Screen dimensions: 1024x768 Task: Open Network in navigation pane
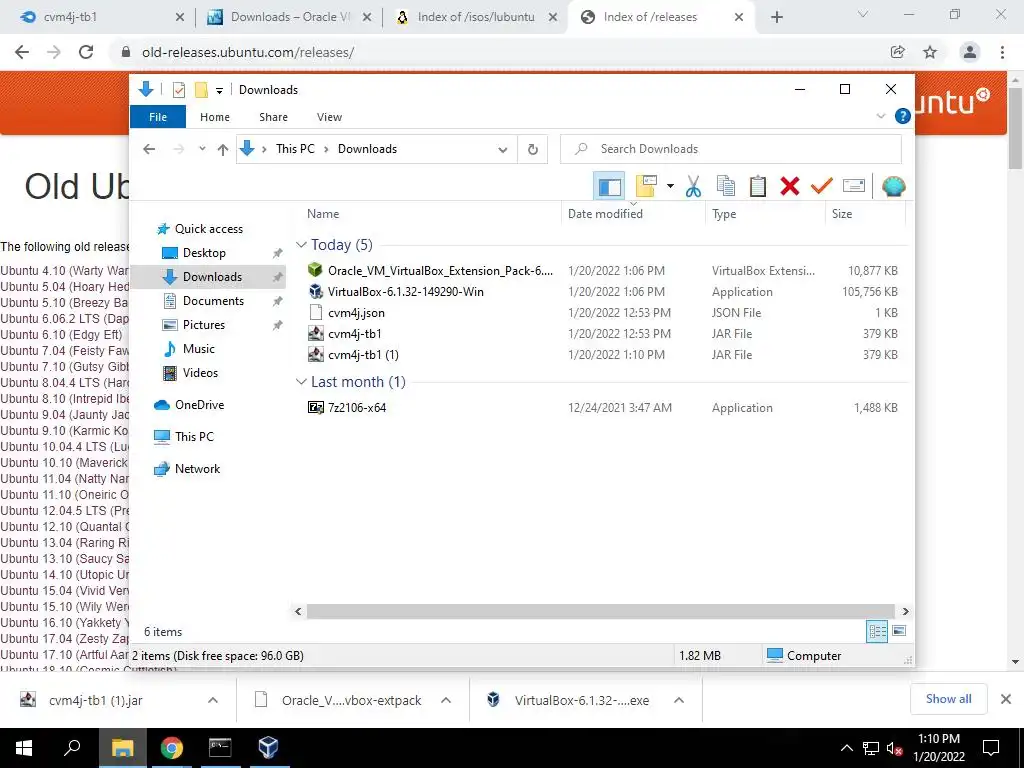pyautogui.click(x=197, y=469)
